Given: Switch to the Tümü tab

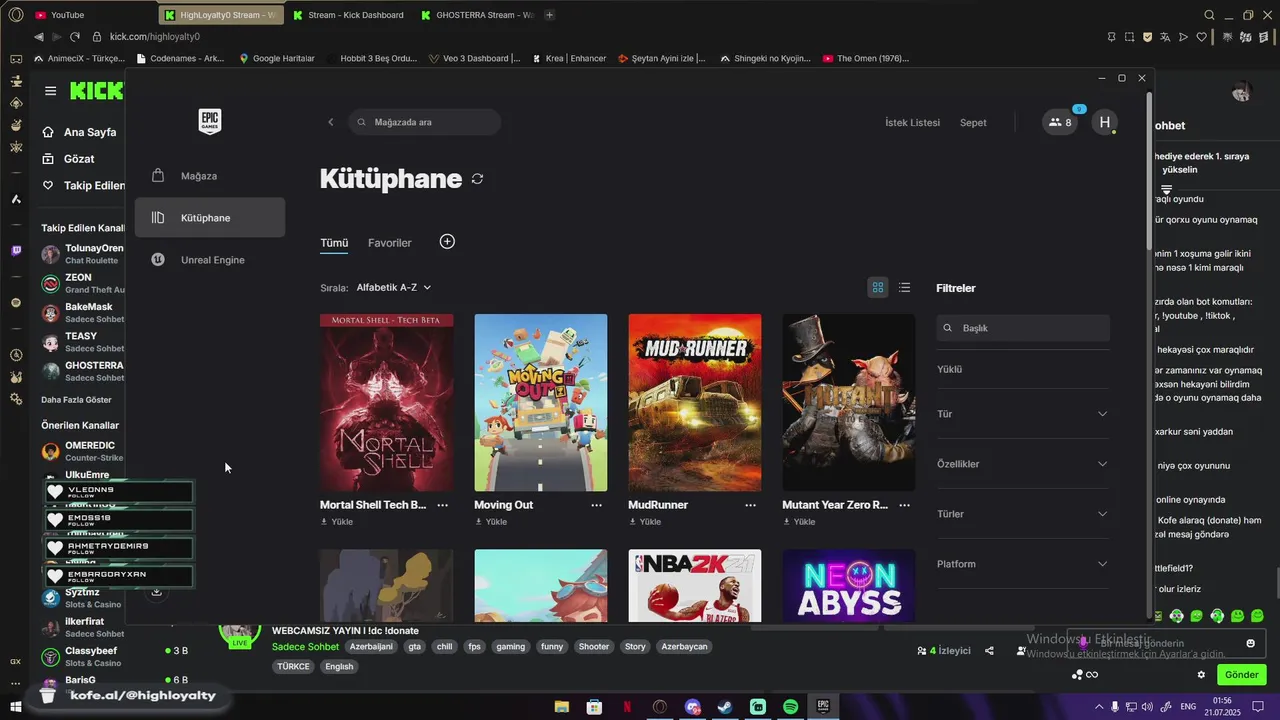Looking at the screenshot, I should click(334, 243).
